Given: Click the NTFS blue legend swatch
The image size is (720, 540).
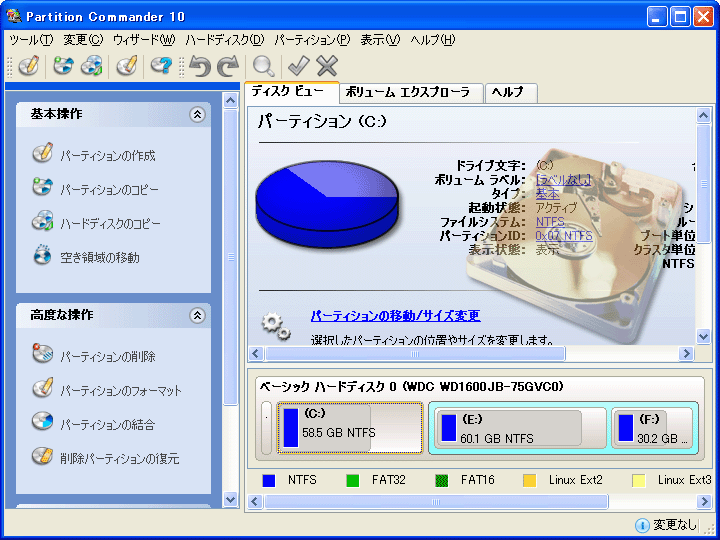Looking at the screenshot, I should coord(269,481).
